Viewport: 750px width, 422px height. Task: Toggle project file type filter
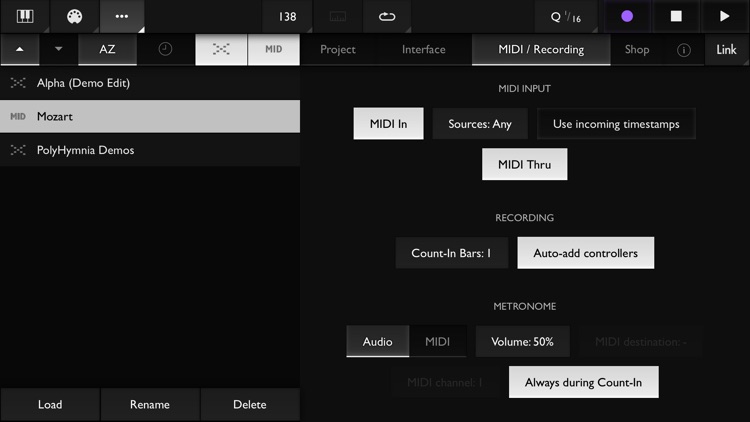coord(221,49)
